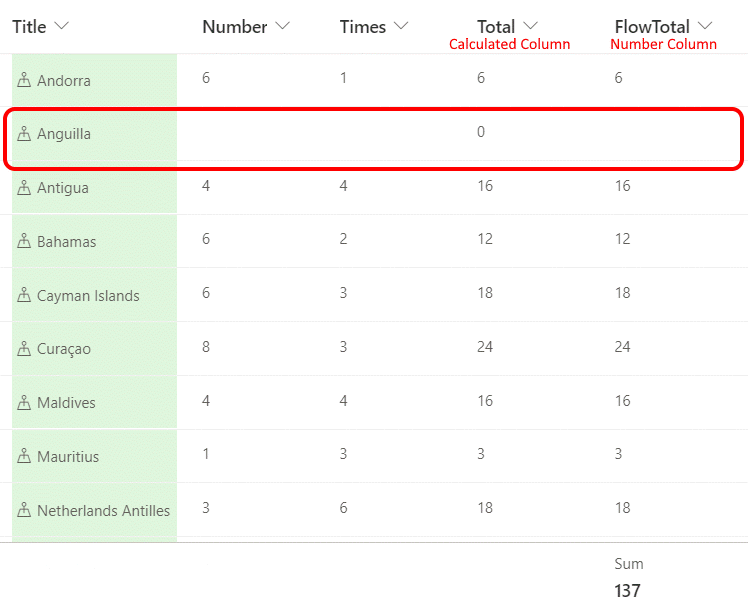Click the item icon beside Antigua
The image size is (748, 613).
click(x=25, y=188)
